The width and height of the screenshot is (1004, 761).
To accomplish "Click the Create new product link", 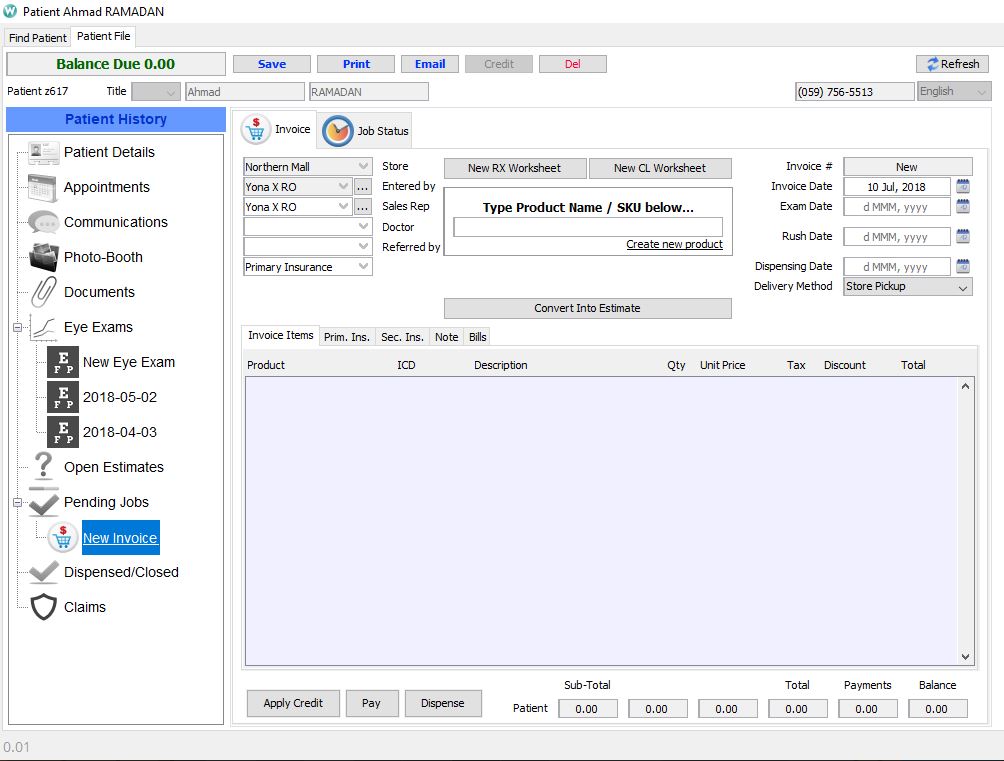I will [x=674, y=244].
